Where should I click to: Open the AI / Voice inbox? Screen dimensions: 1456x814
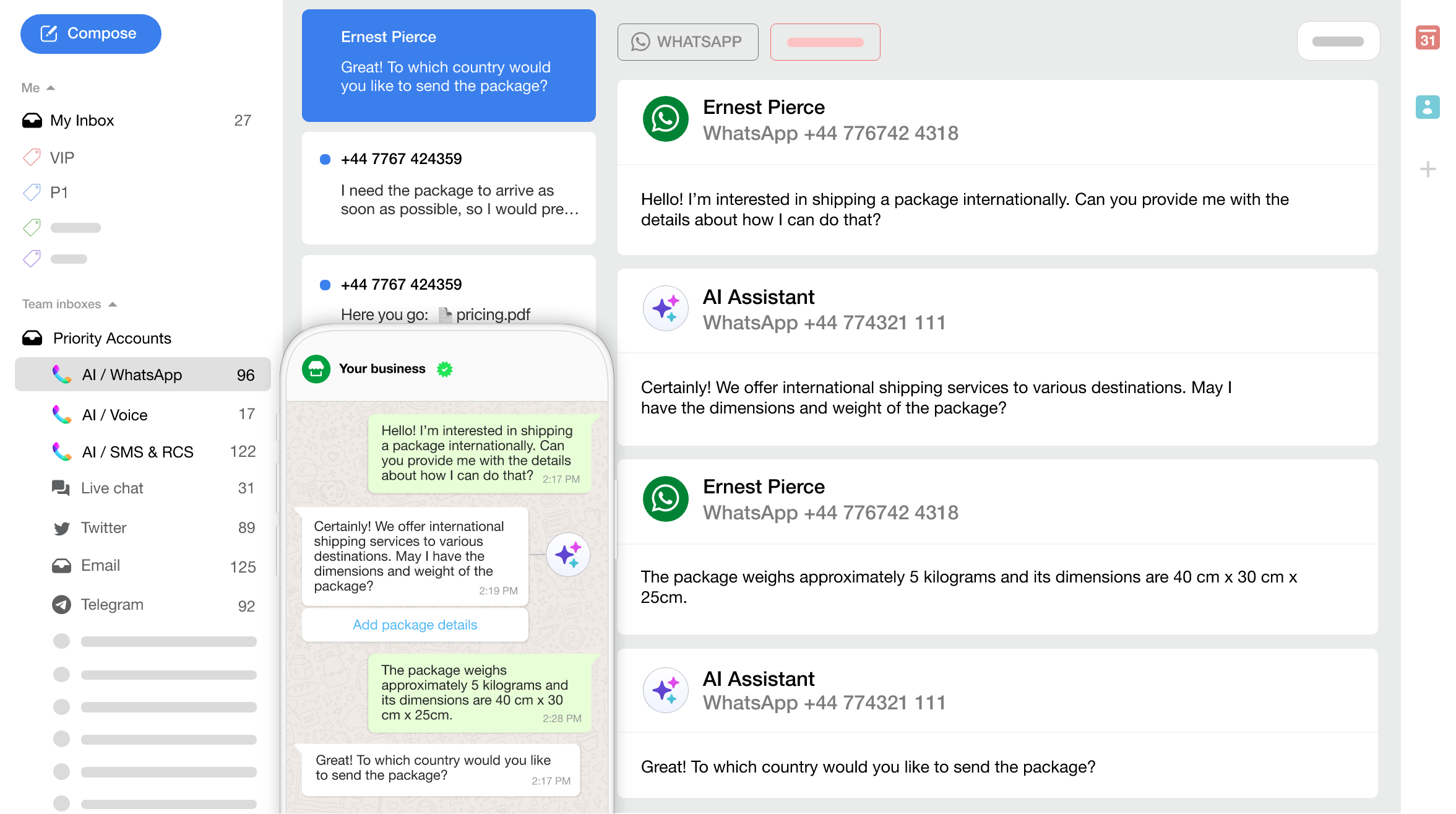(x=114, y=415)
